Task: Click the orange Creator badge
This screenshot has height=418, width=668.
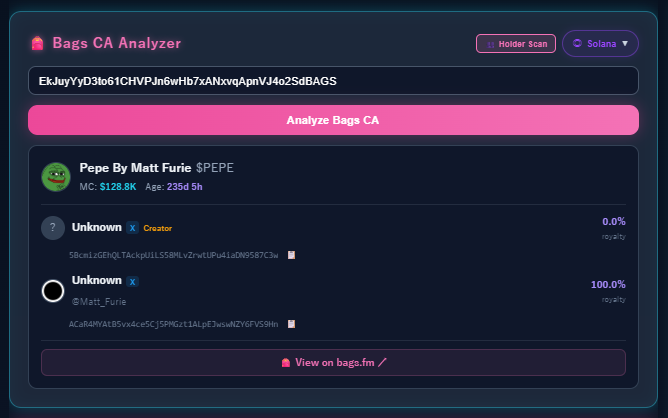Action: (158, 228)
